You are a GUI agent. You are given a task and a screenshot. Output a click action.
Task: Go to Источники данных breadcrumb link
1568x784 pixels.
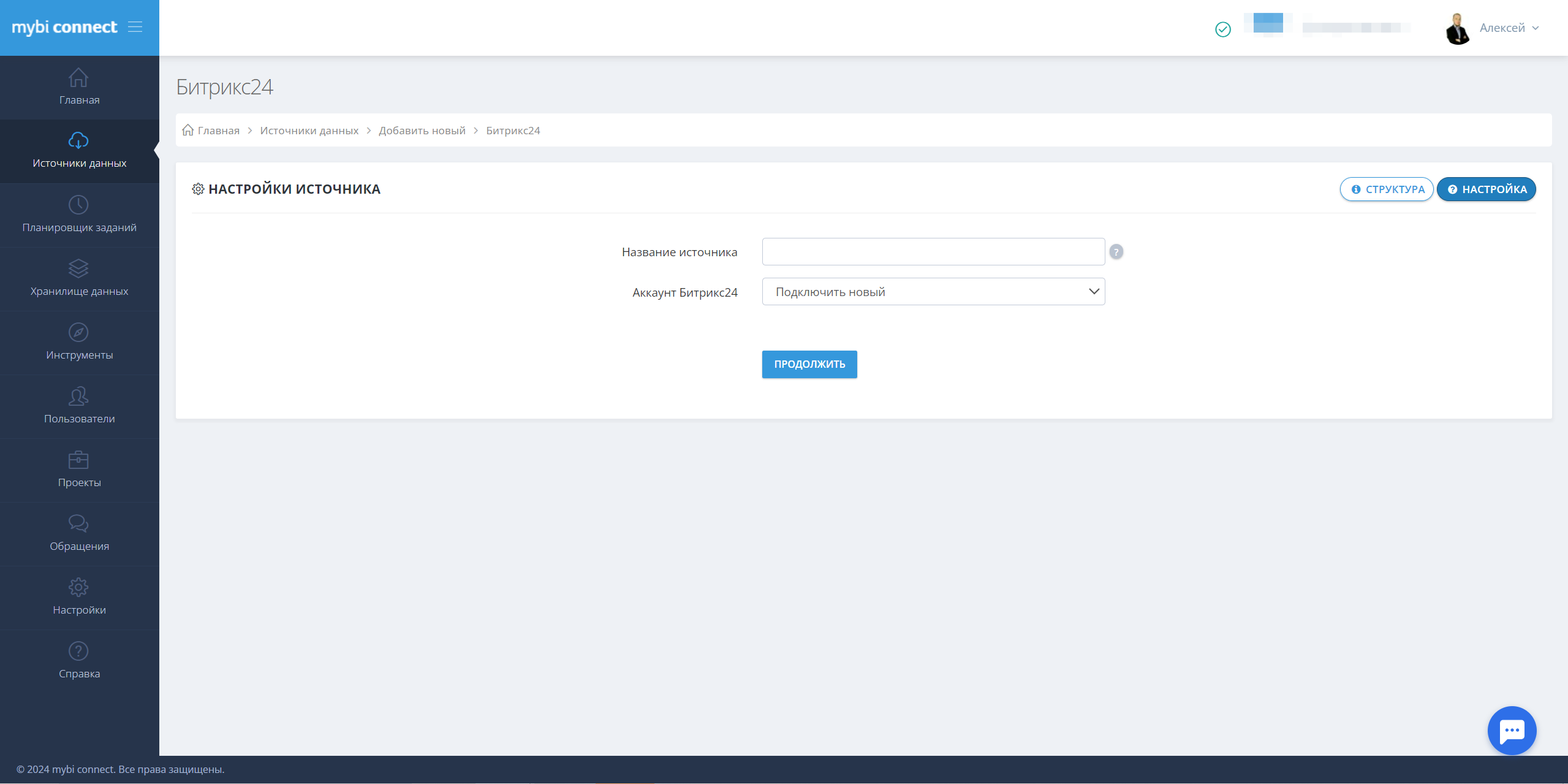pos(309,131)
